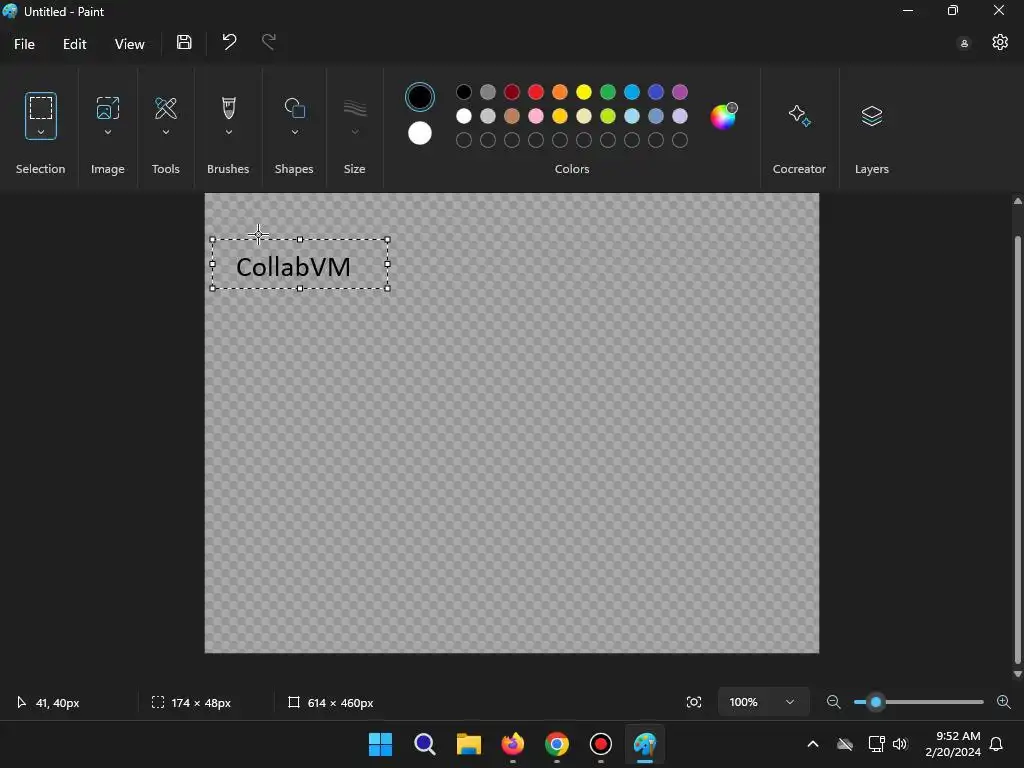
Task: Show hidden system tray icons
Action: (x=812, y=744)
